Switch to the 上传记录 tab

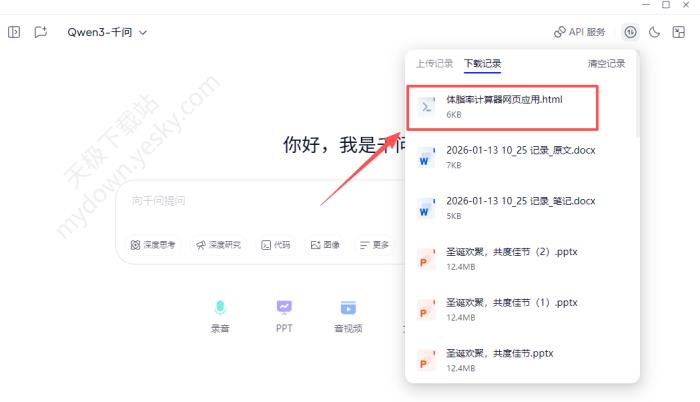coord(434,64)
